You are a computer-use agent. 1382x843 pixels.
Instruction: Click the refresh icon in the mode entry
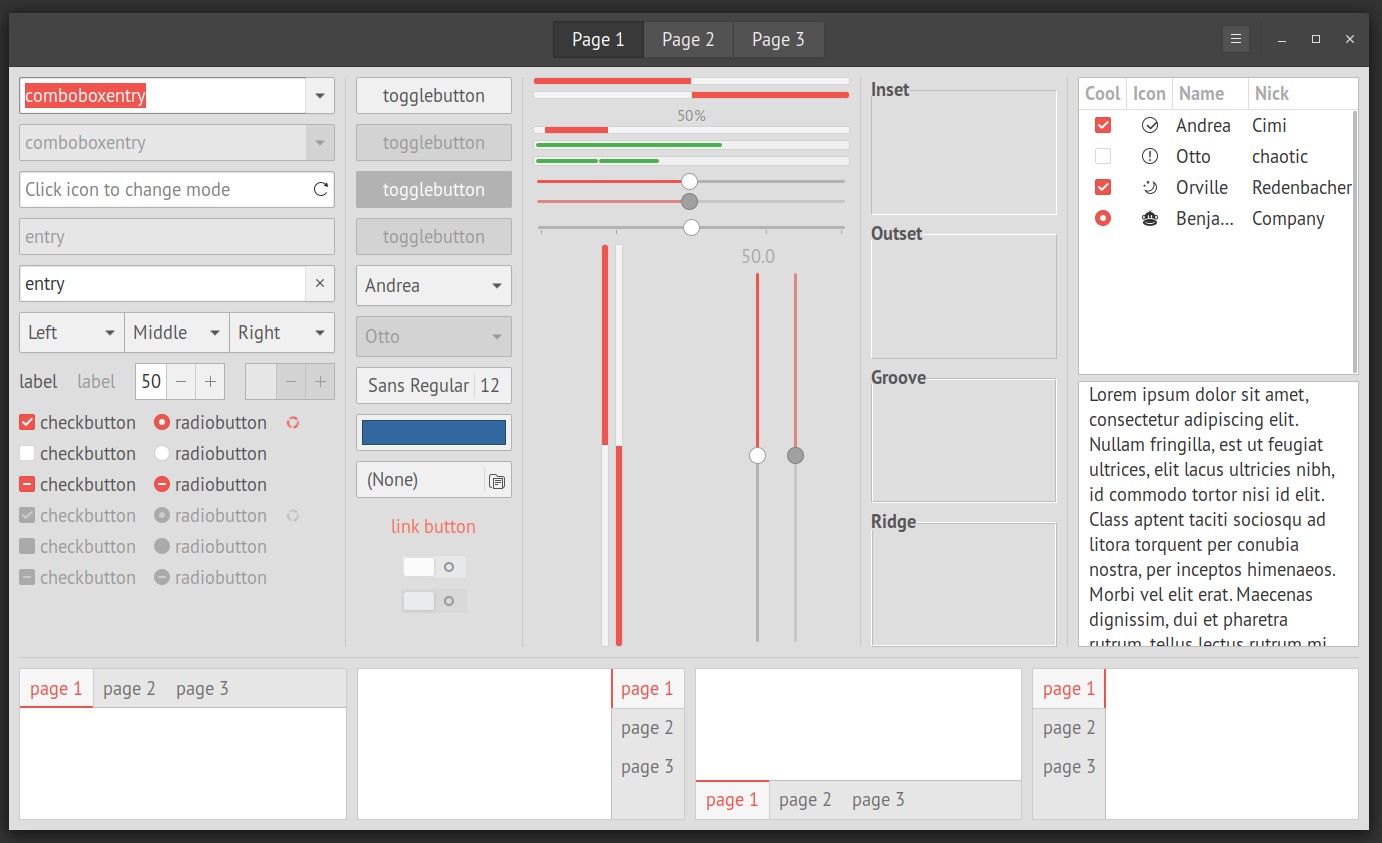(x=321, y=189)
